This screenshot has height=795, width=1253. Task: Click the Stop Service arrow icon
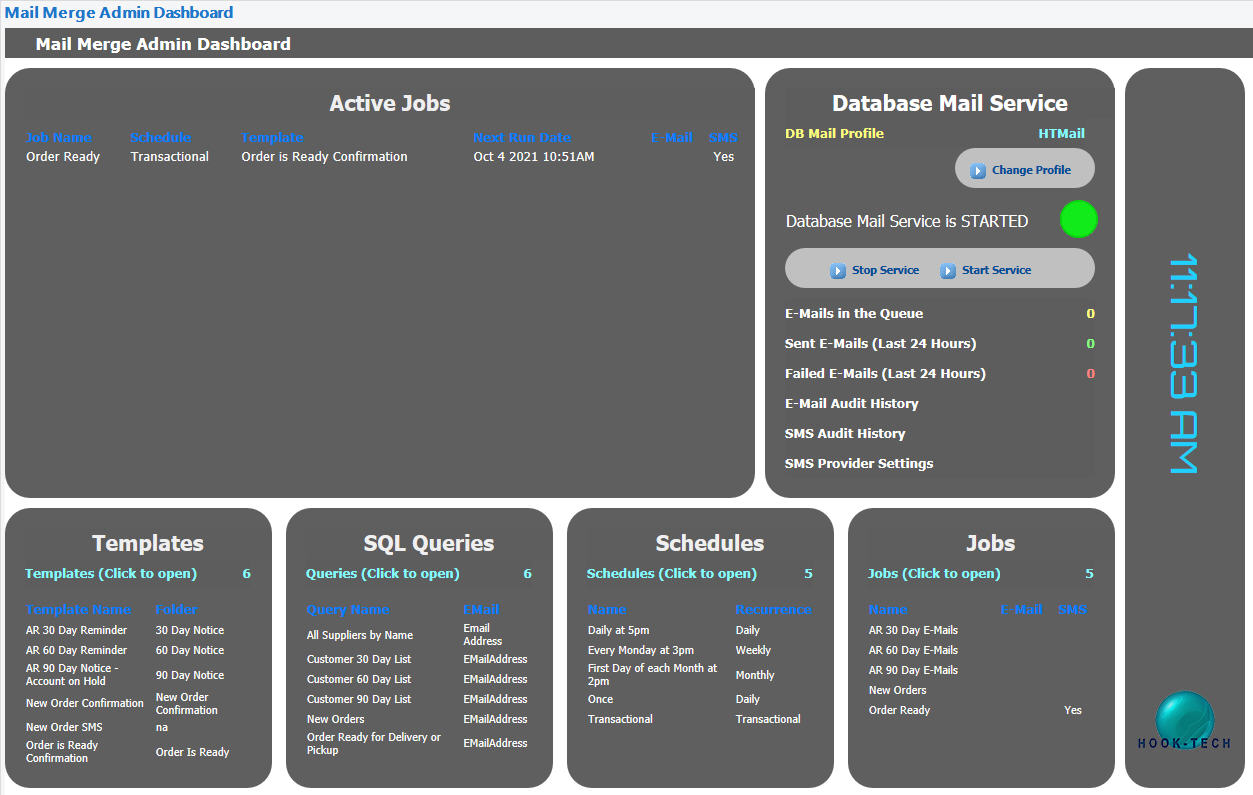[838, 271]
